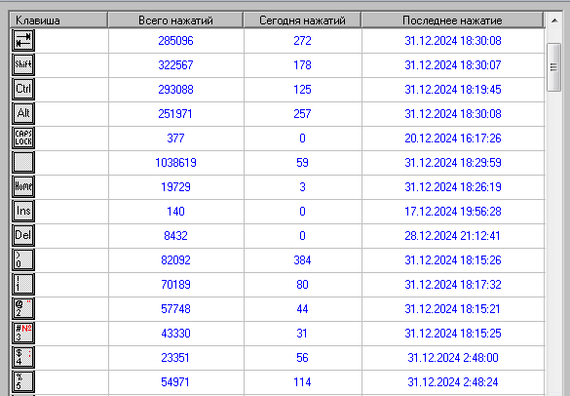Select today's presses value 257

pos(302,114)
